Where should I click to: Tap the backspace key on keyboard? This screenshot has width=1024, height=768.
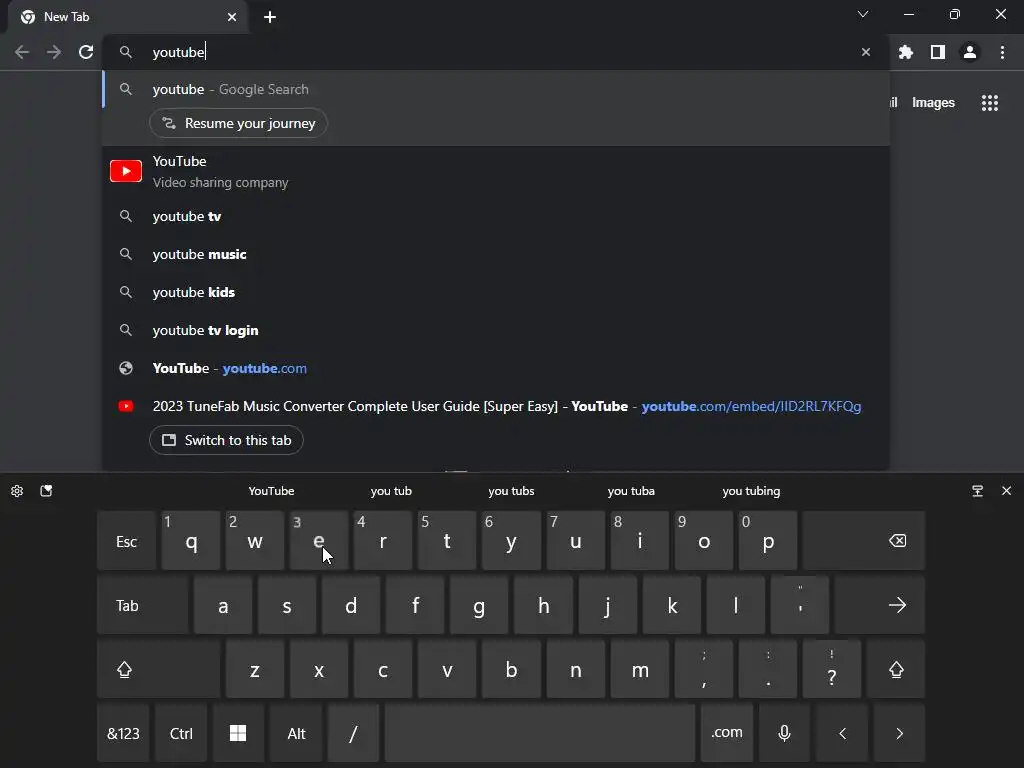[x=864, y=541]
